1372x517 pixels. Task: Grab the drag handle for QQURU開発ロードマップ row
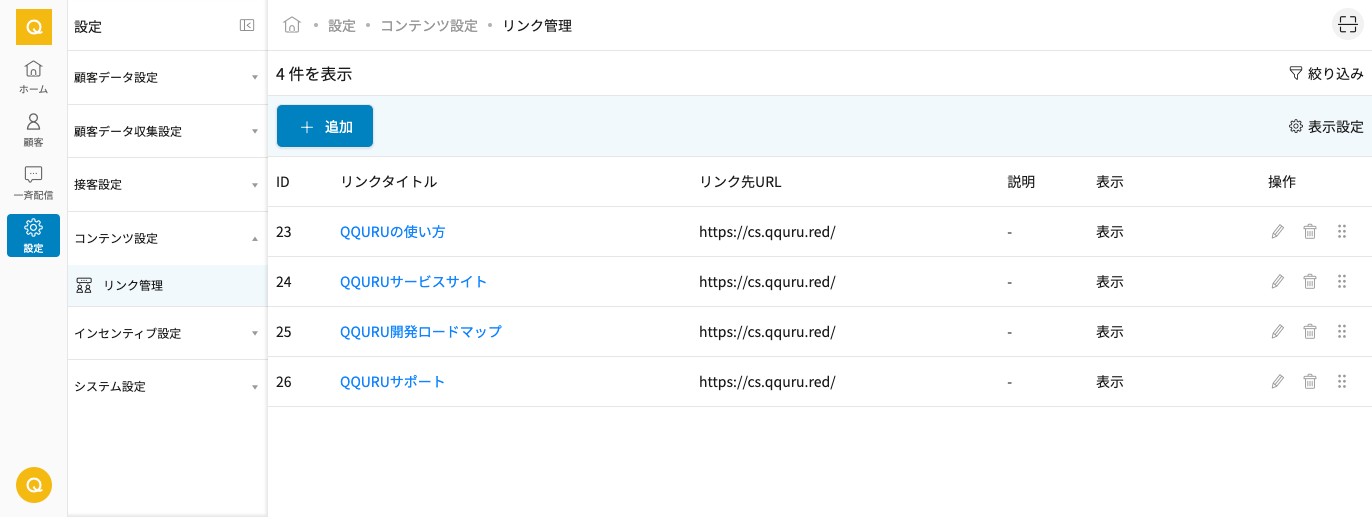[1342, 332]
